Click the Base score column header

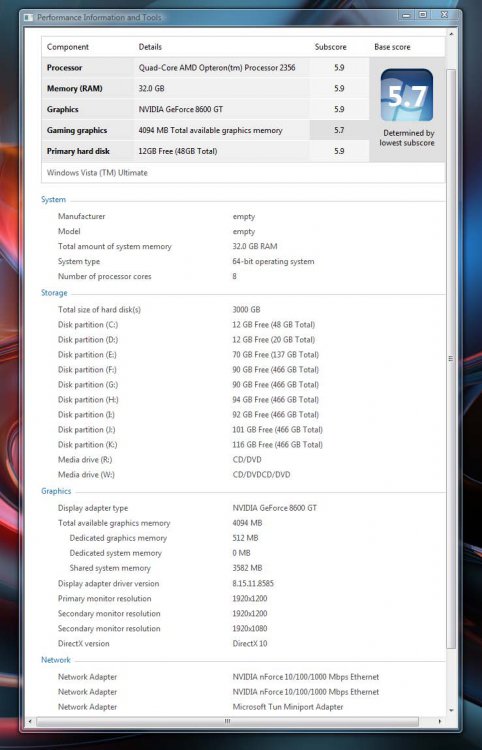pyautogui.click(x=392, y=47)
